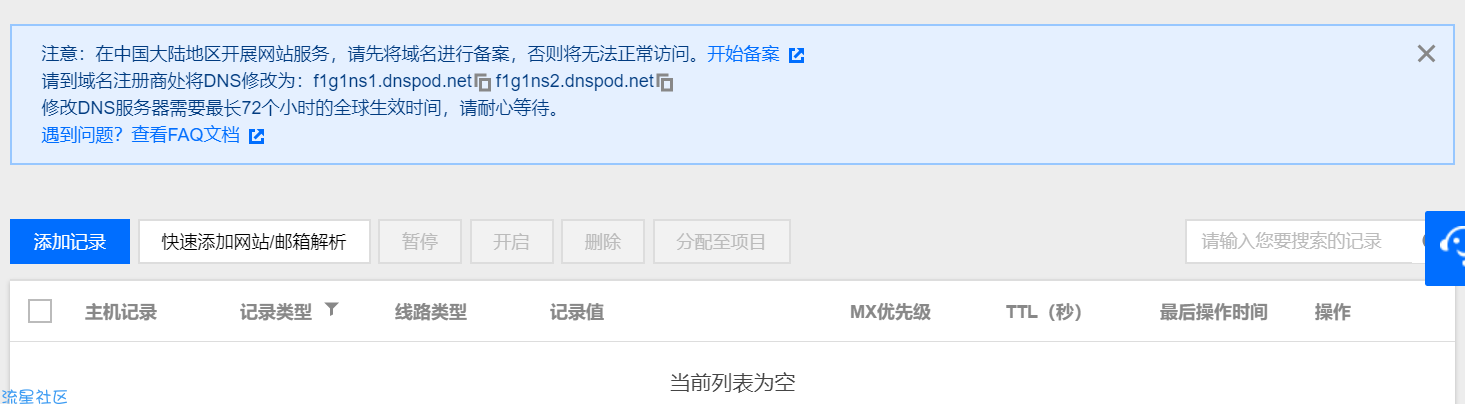Open the 流星社区 link
This screenshot has height=404, width=1465.
[x=34, y=397]
